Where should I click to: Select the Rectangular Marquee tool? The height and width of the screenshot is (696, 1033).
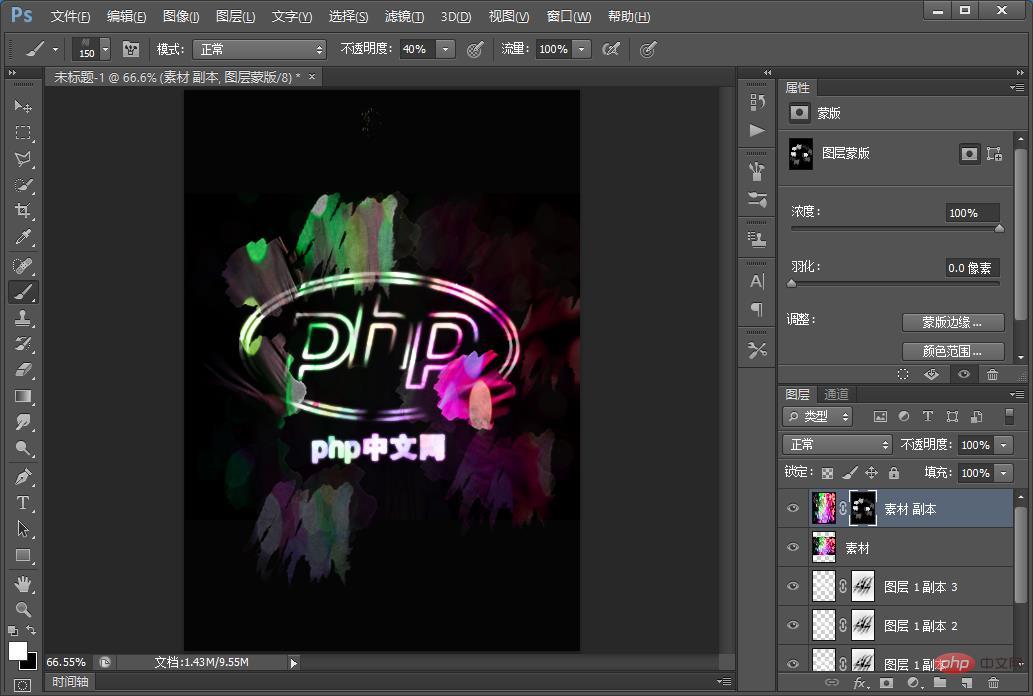(23, 132)
